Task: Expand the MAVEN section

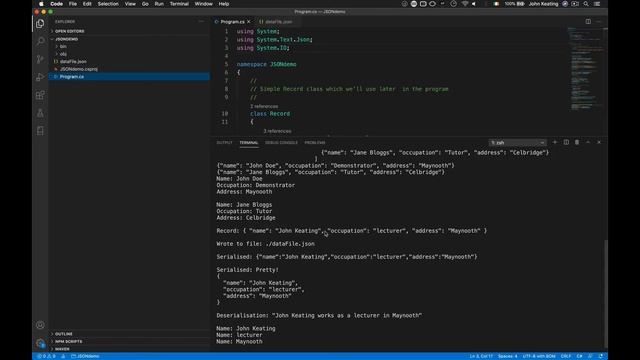Action: pyautogui.click(x=62, y=349)
